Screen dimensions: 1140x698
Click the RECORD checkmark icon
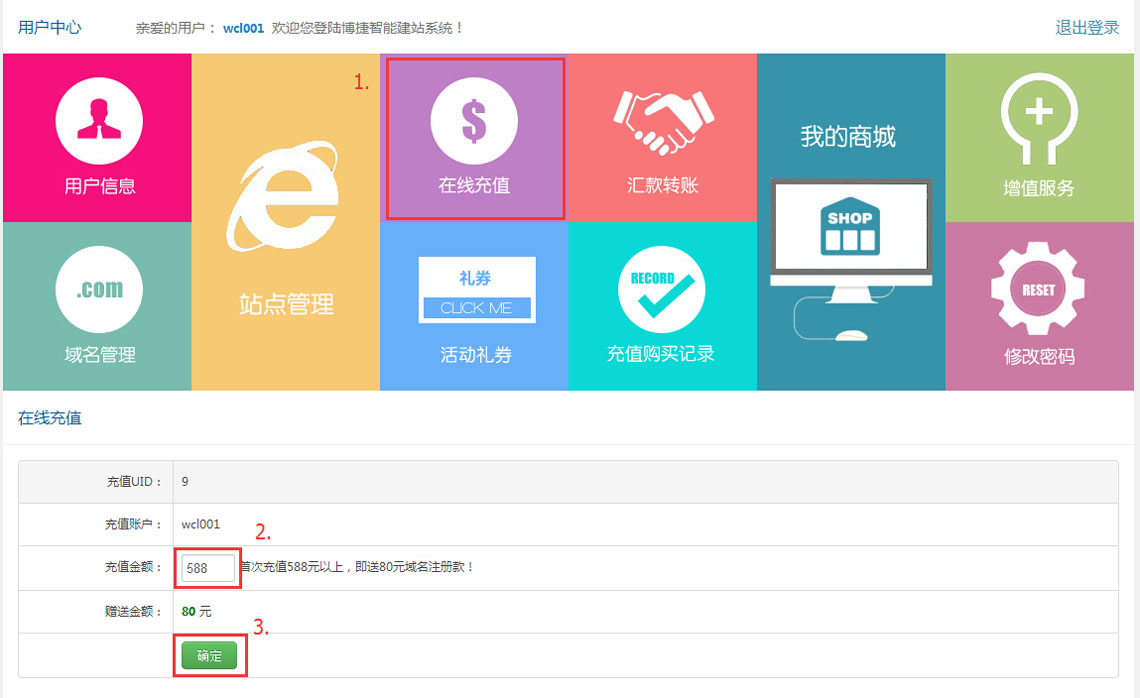pyautogui.click(x=661, y=289)
